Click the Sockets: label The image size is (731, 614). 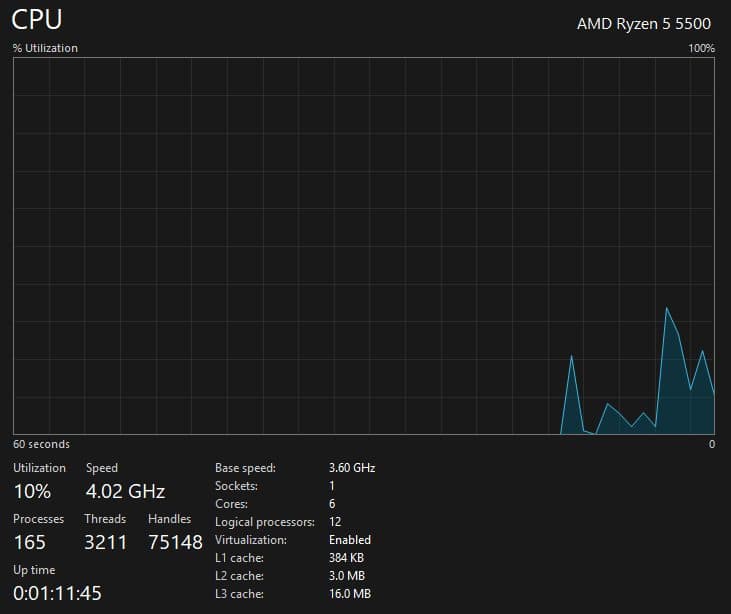point(236,486)
